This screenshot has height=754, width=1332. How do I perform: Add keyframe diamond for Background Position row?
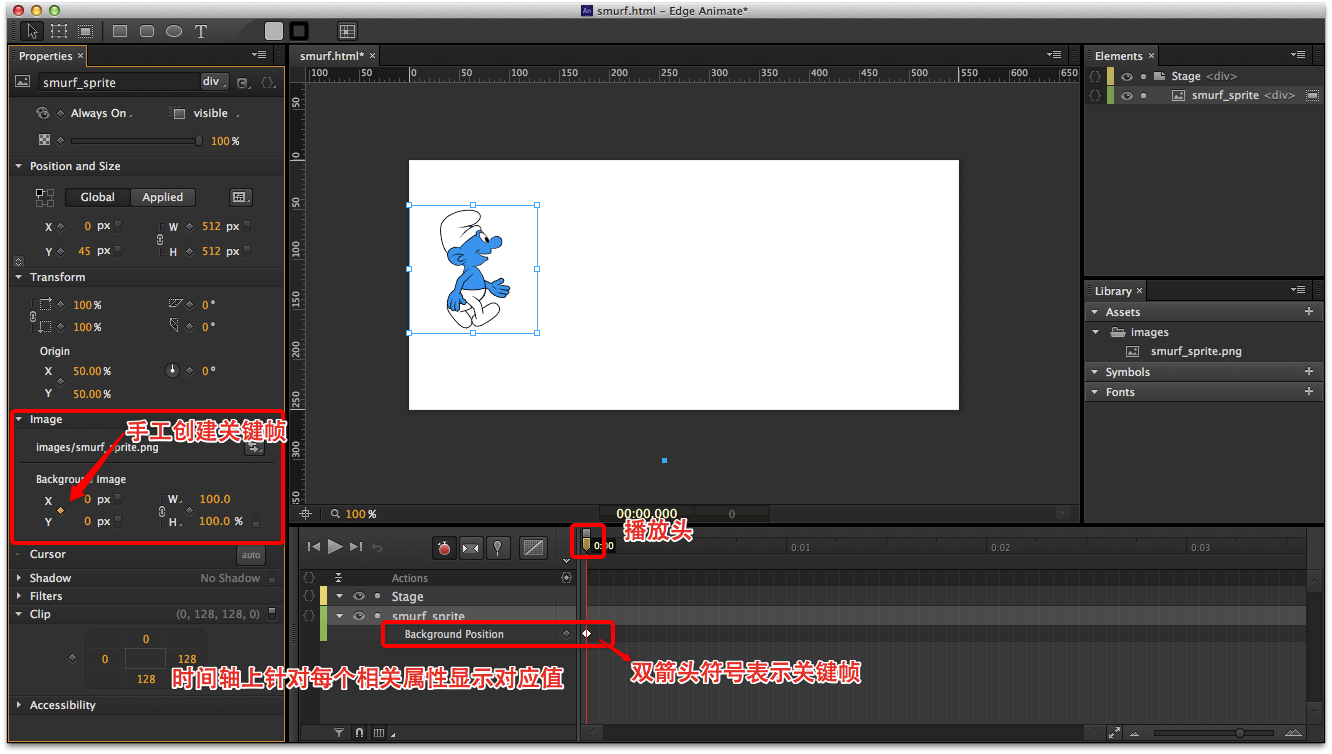coord(567,634)
